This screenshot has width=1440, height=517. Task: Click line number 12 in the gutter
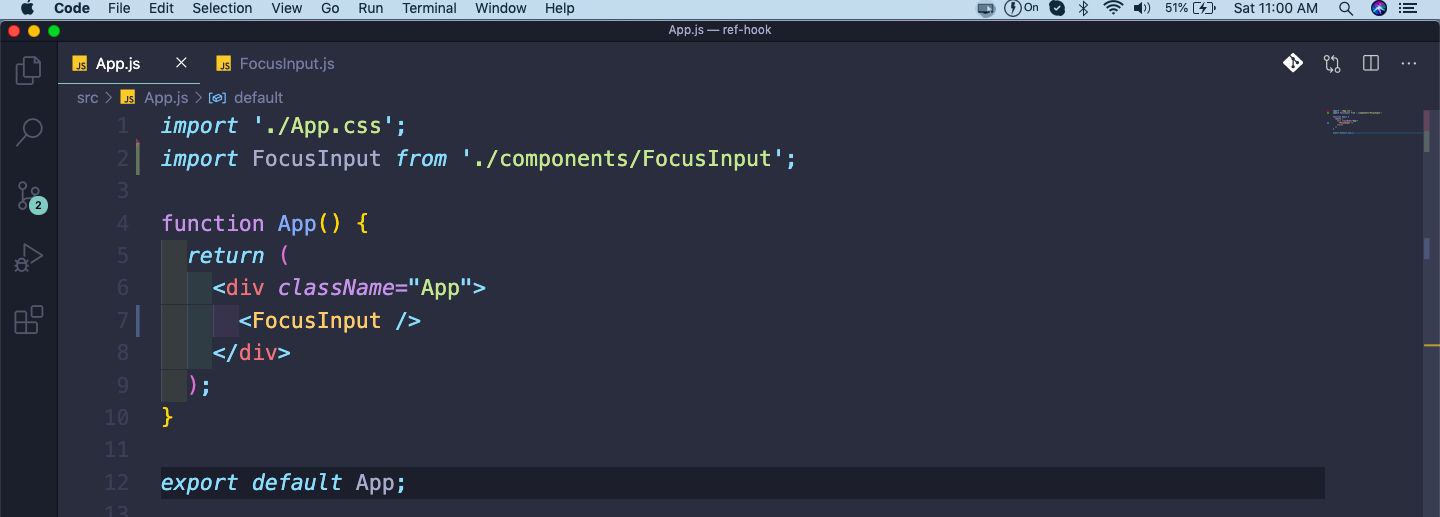[x=117, y=482]
